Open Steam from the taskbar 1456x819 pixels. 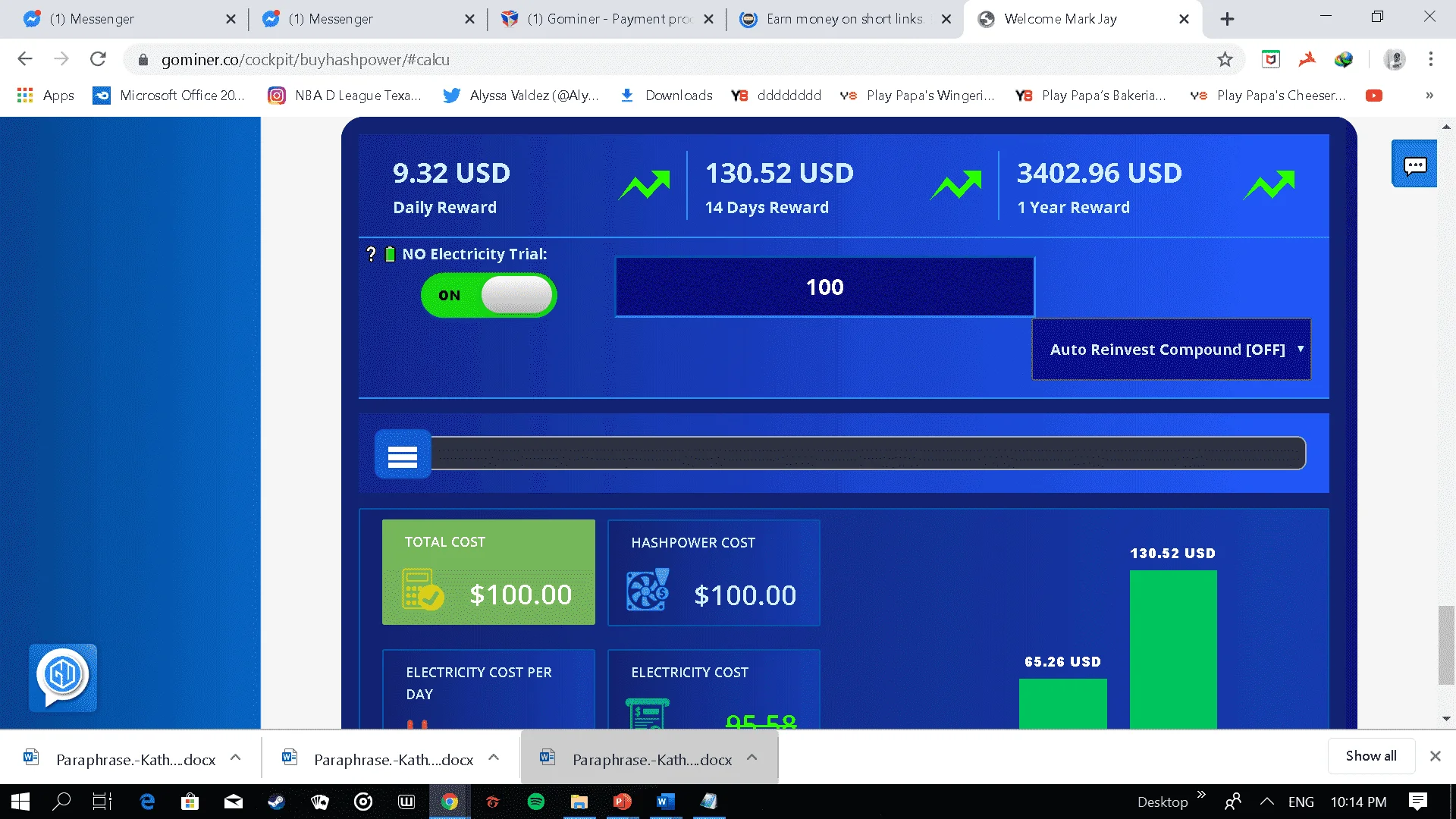coord(276,802)
